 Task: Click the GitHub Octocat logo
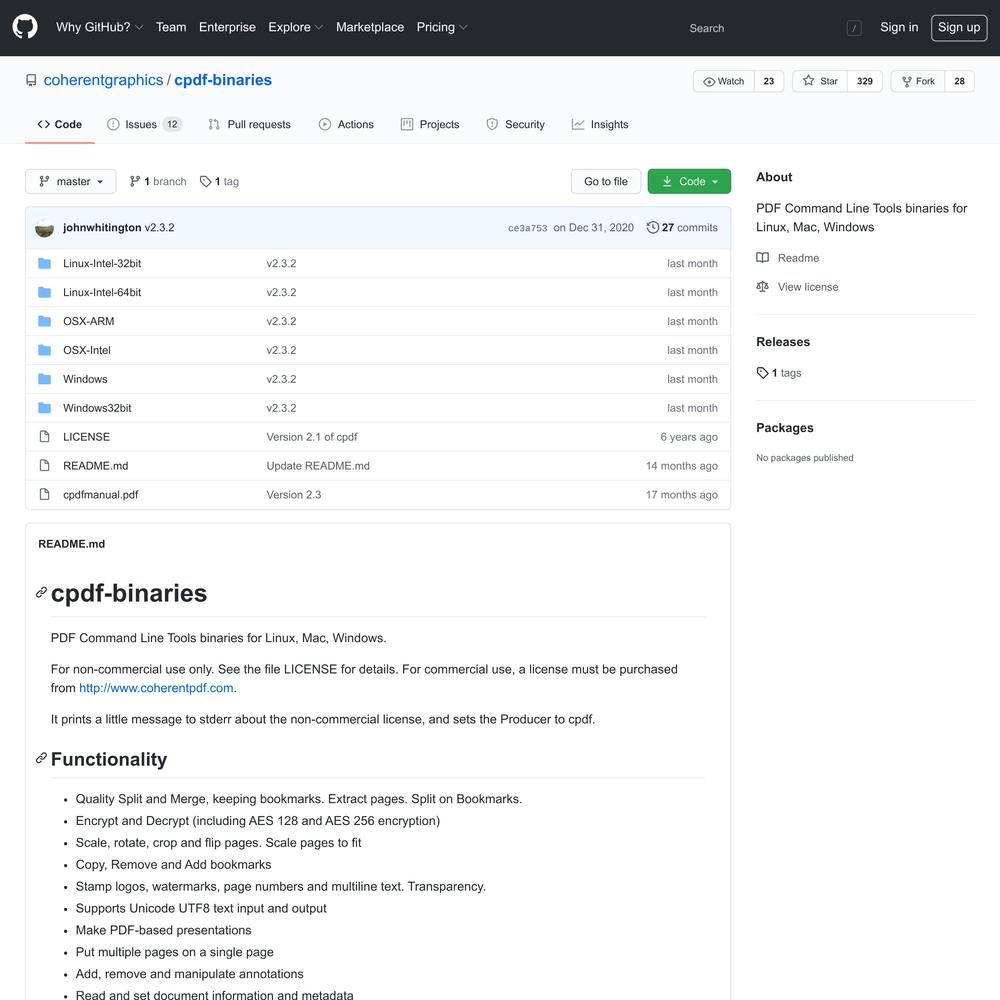click(25, 27)
